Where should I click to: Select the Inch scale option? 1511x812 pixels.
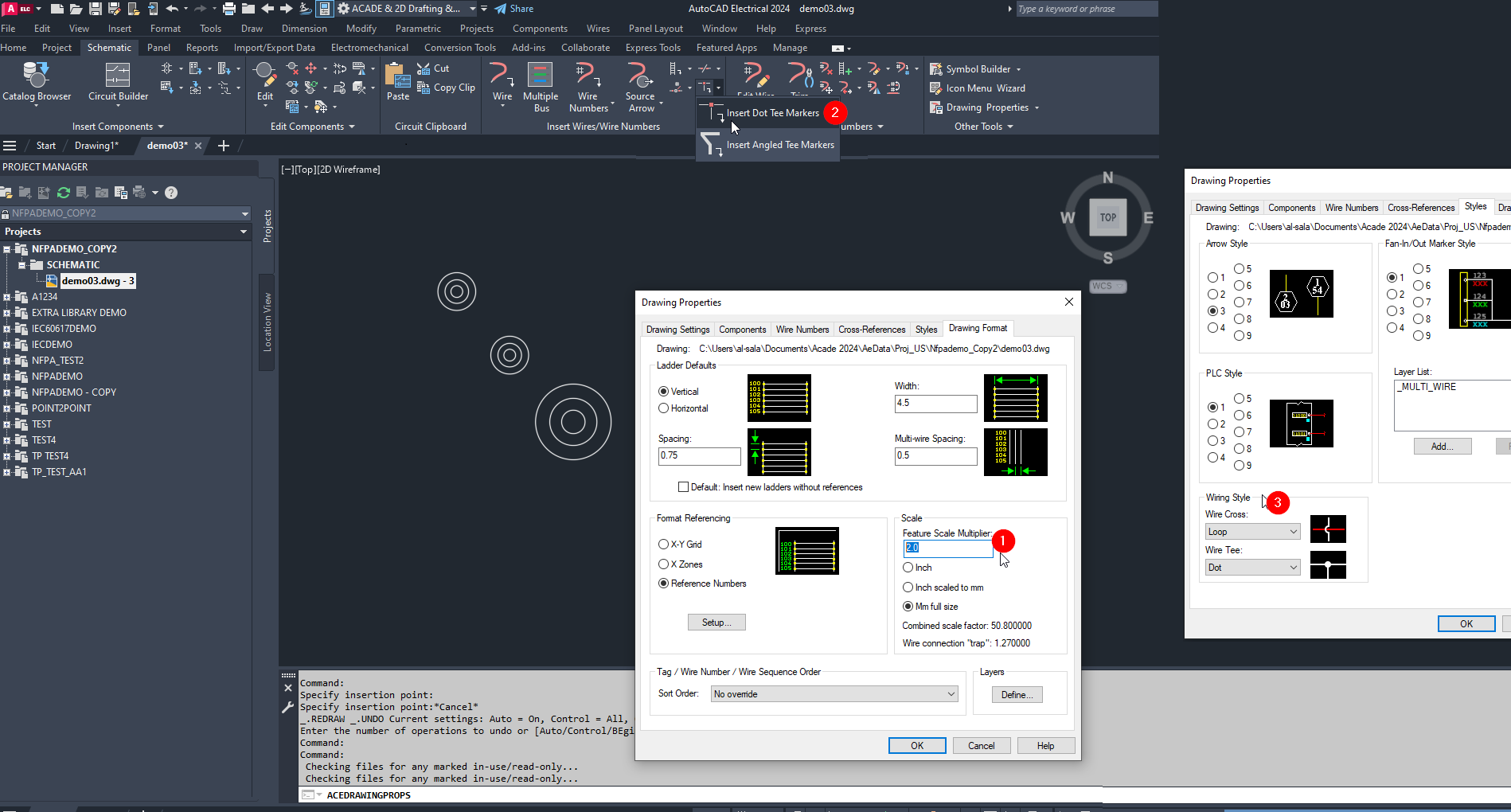908,567
